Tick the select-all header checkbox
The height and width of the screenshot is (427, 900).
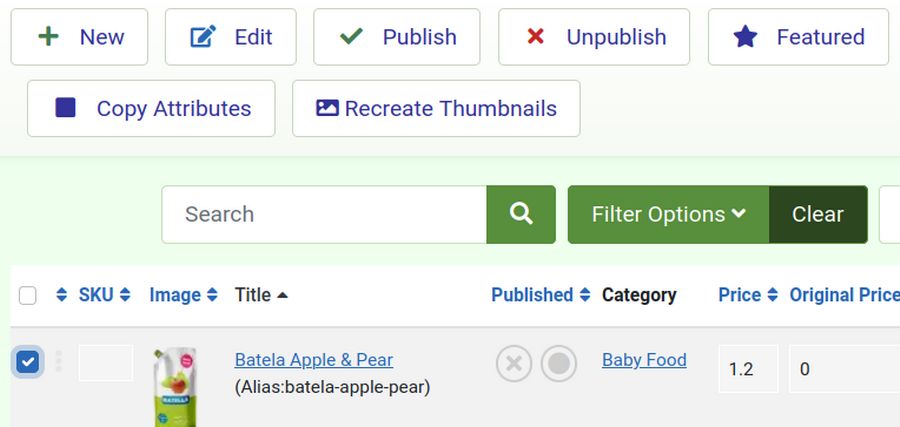[x=28, y=295]
